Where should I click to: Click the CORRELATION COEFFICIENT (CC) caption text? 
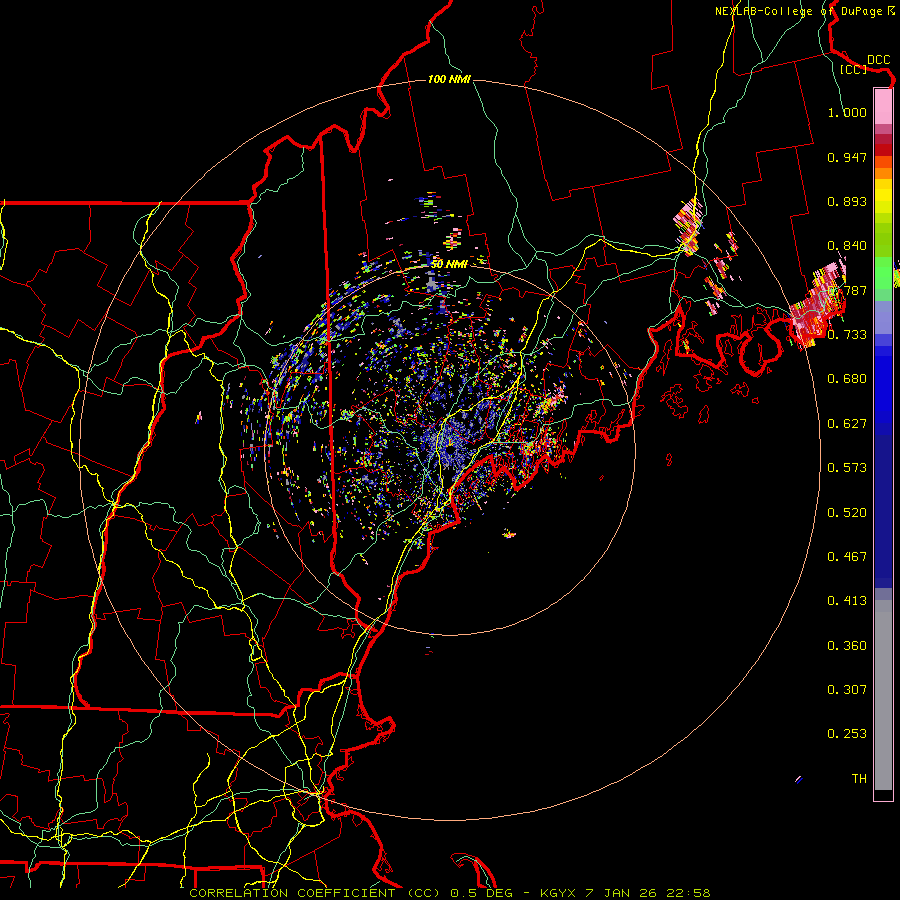pos(315,893)
